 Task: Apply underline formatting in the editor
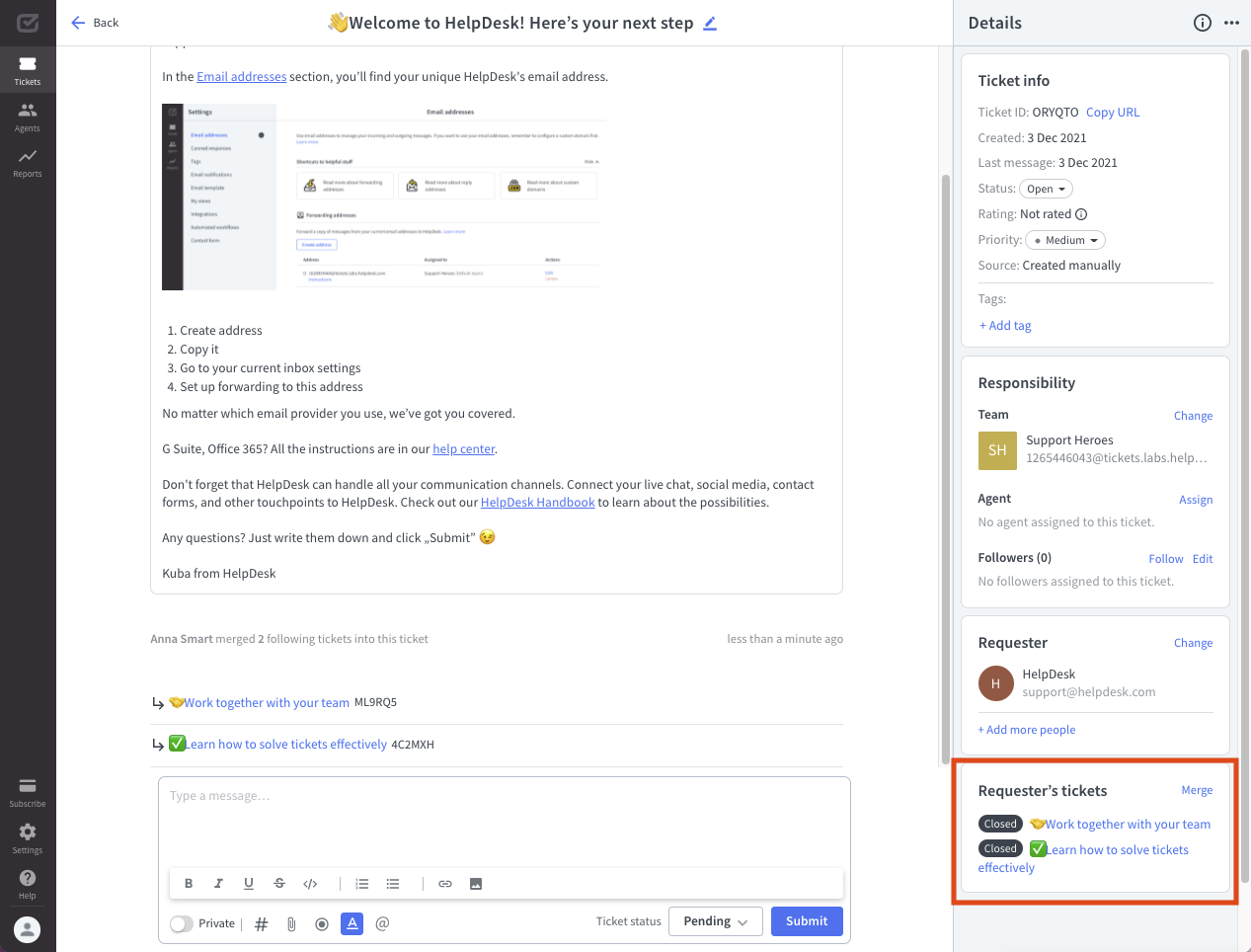click(249, 884)
